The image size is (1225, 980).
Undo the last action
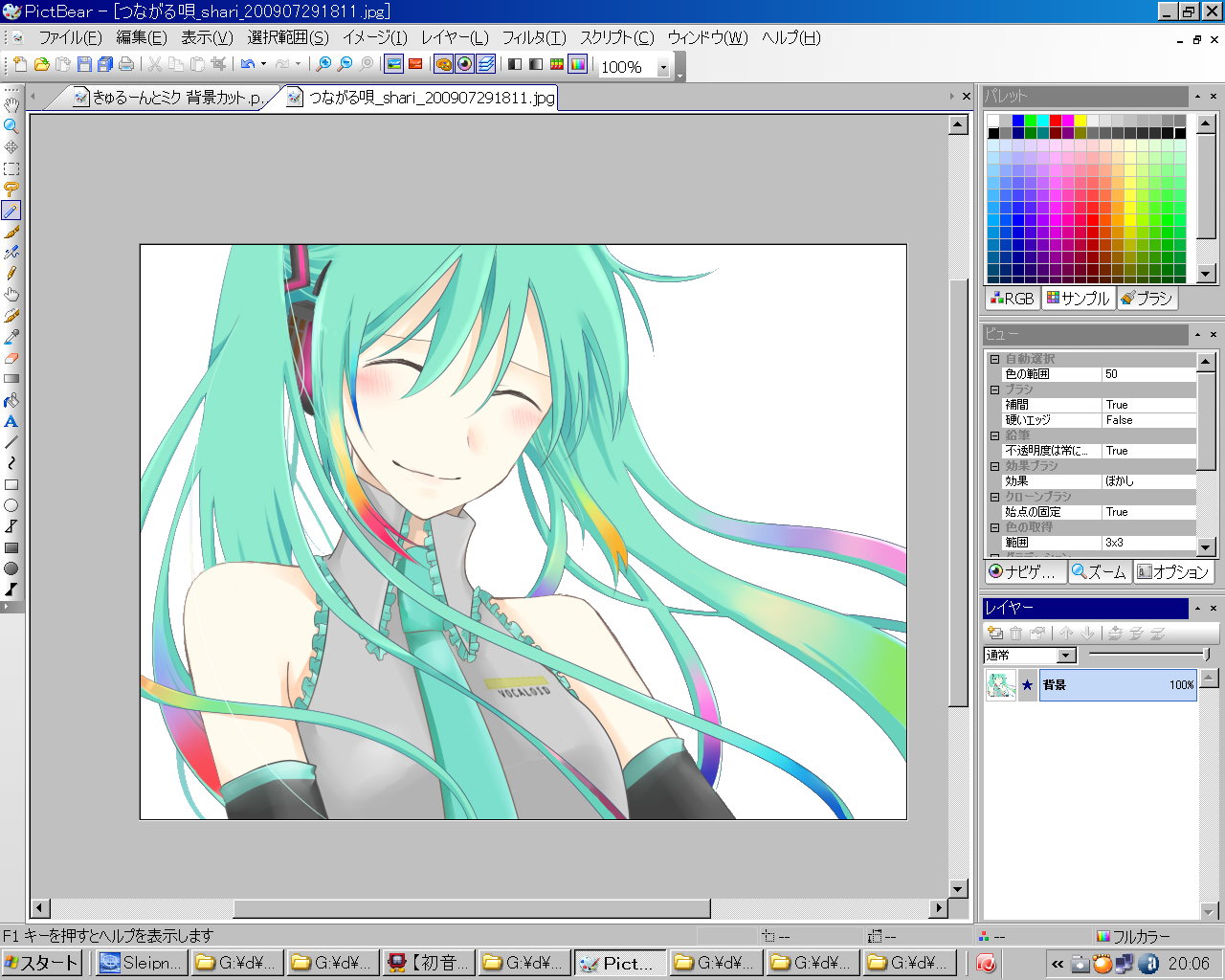click(248, 64)
